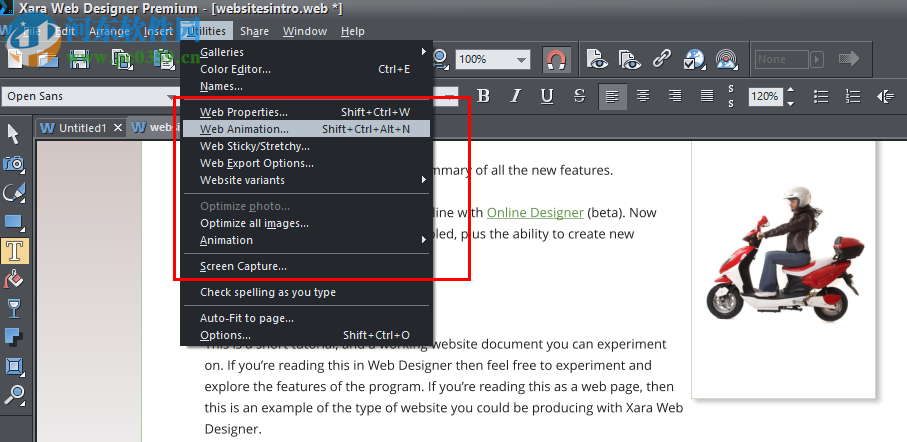Choose Web Properties menu item
This screenshot has width=907, height=442.
pos(307,112)
